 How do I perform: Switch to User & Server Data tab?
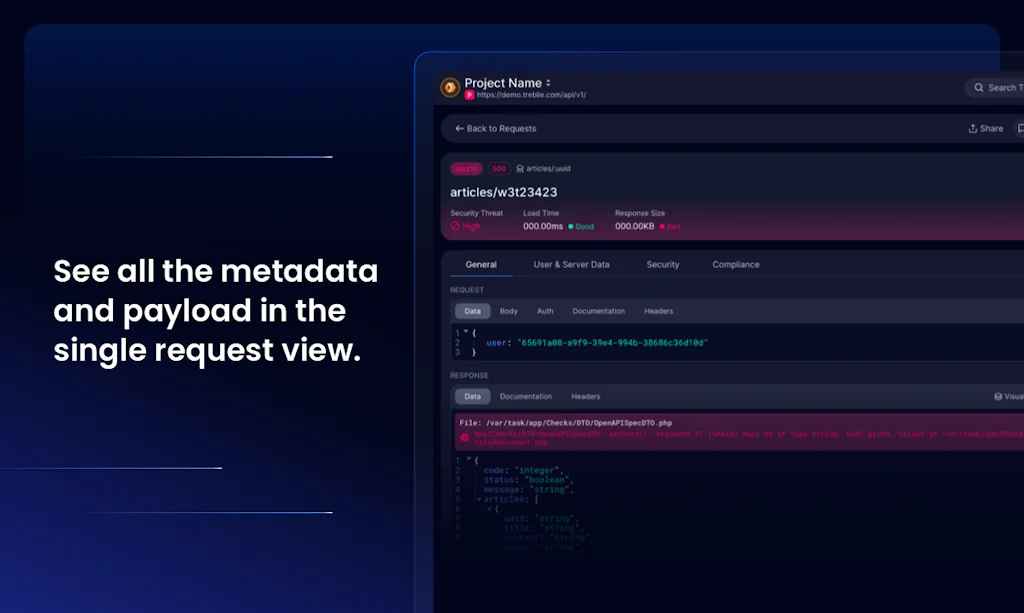pos(571,264)
